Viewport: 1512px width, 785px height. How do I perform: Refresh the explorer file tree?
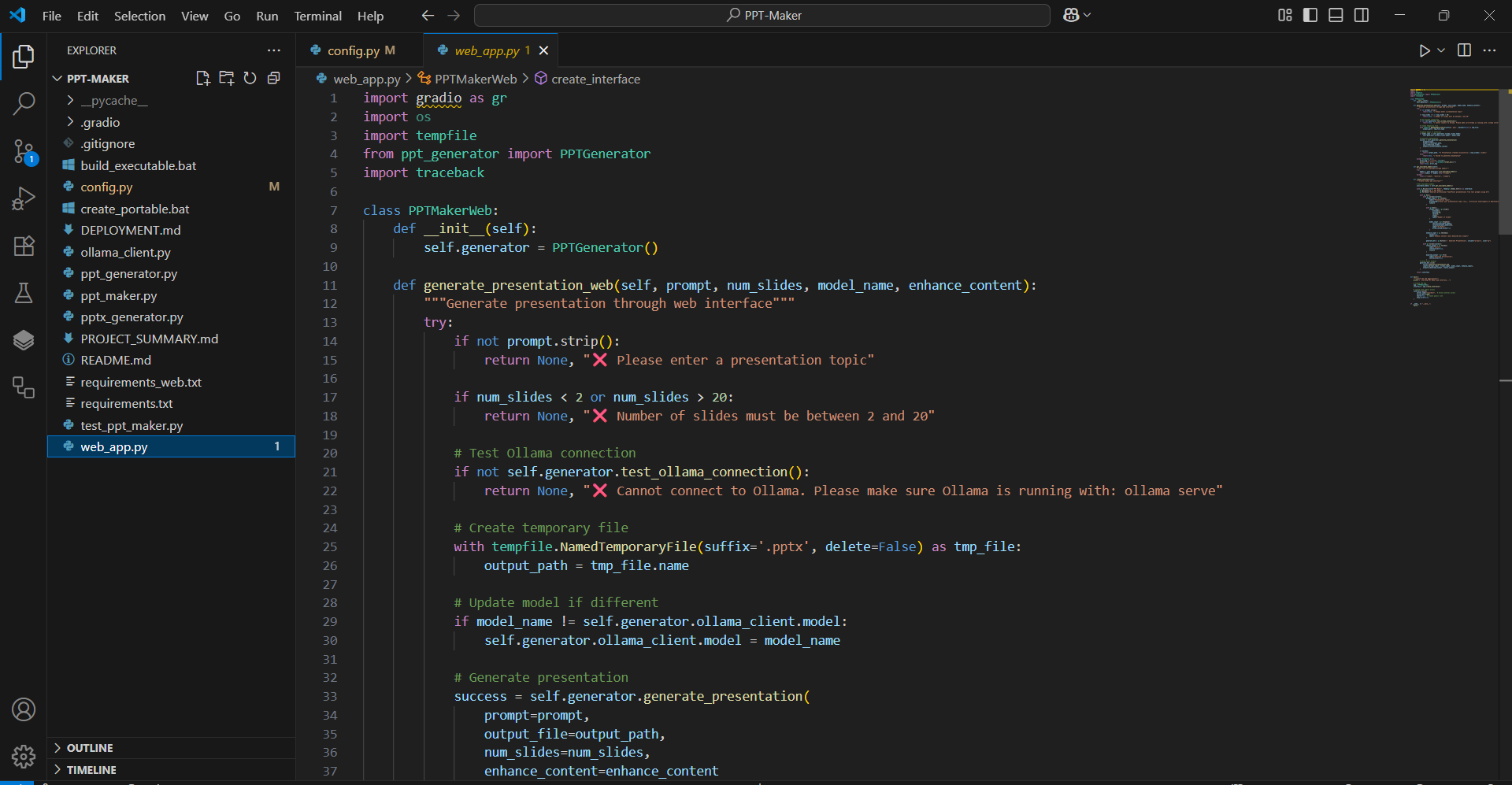tap(250, 78)
